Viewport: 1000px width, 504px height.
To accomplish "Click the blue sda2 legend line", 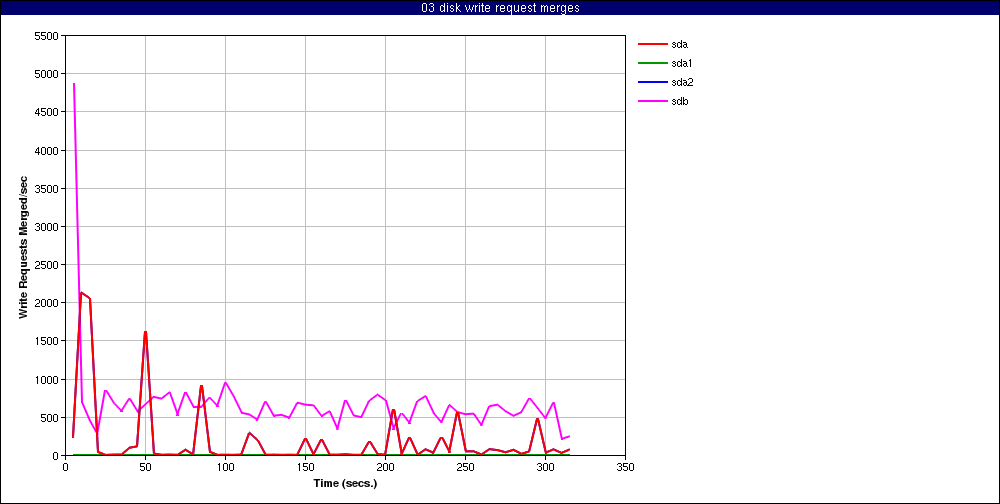I will [652, 82].
